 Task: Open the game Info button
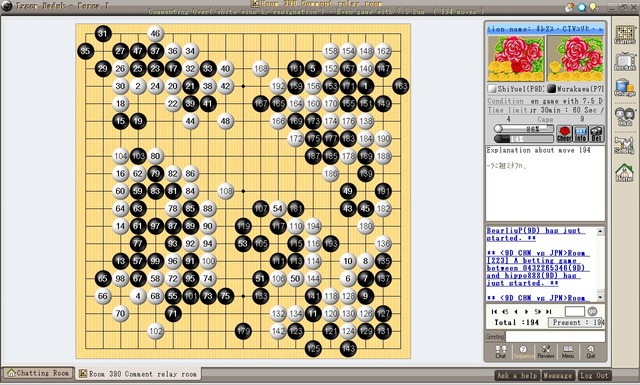(x=580, y=134)
